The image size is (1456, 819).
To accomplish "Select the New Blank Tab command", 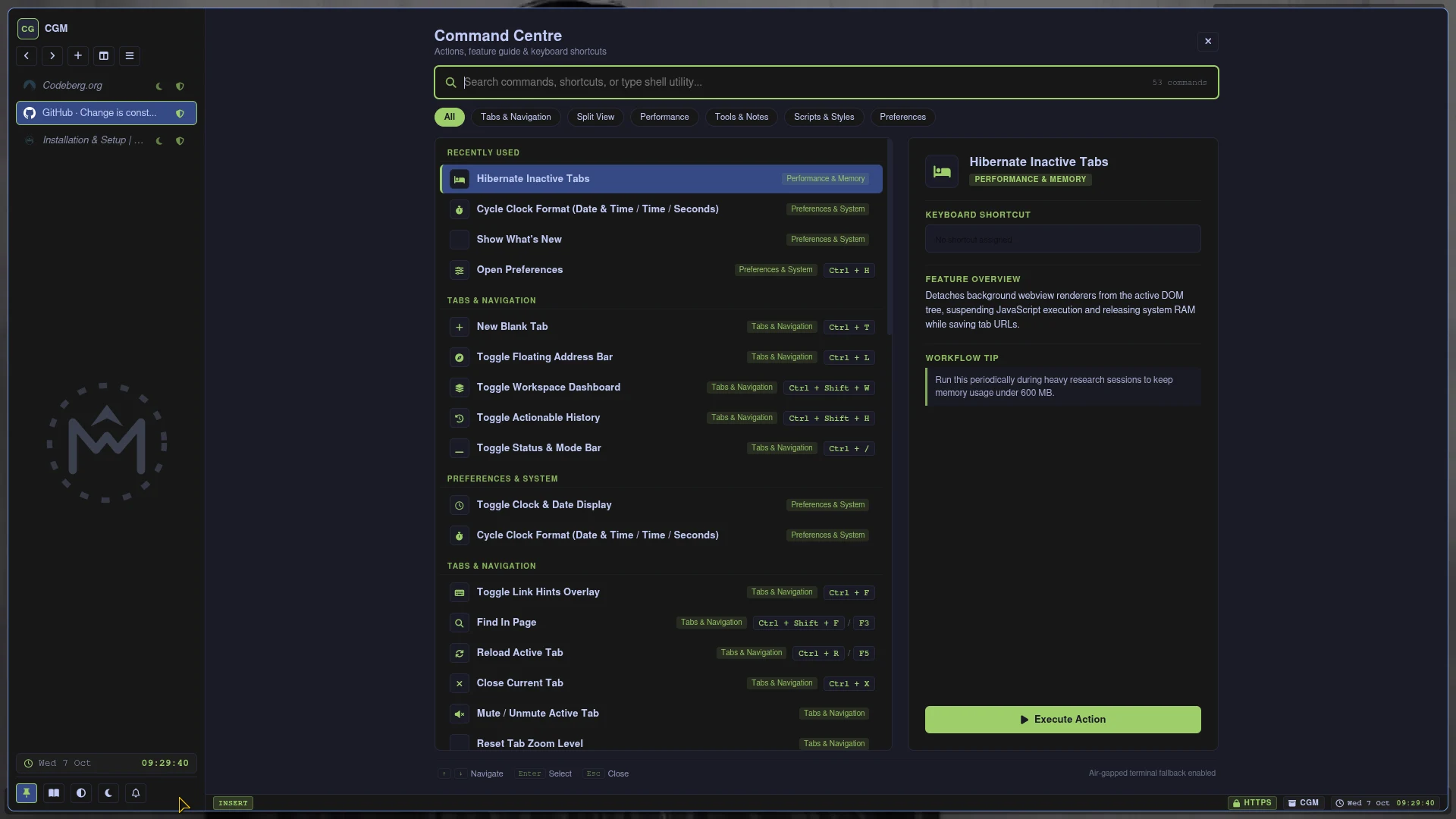I will [x=661, y=327].
